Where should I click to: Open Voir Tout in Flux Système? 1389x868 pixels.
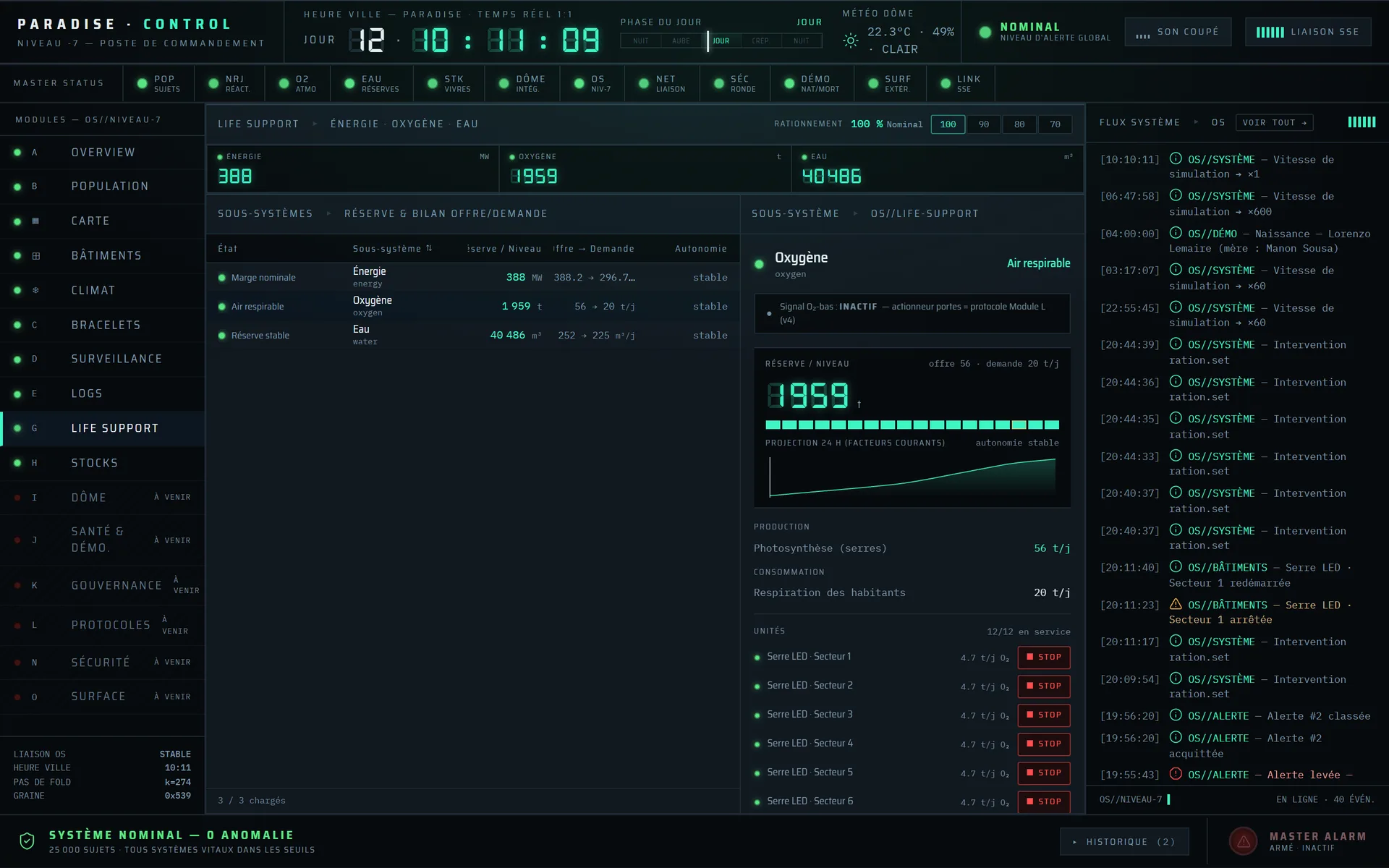pyautogui.click(x=1274, y=123)
